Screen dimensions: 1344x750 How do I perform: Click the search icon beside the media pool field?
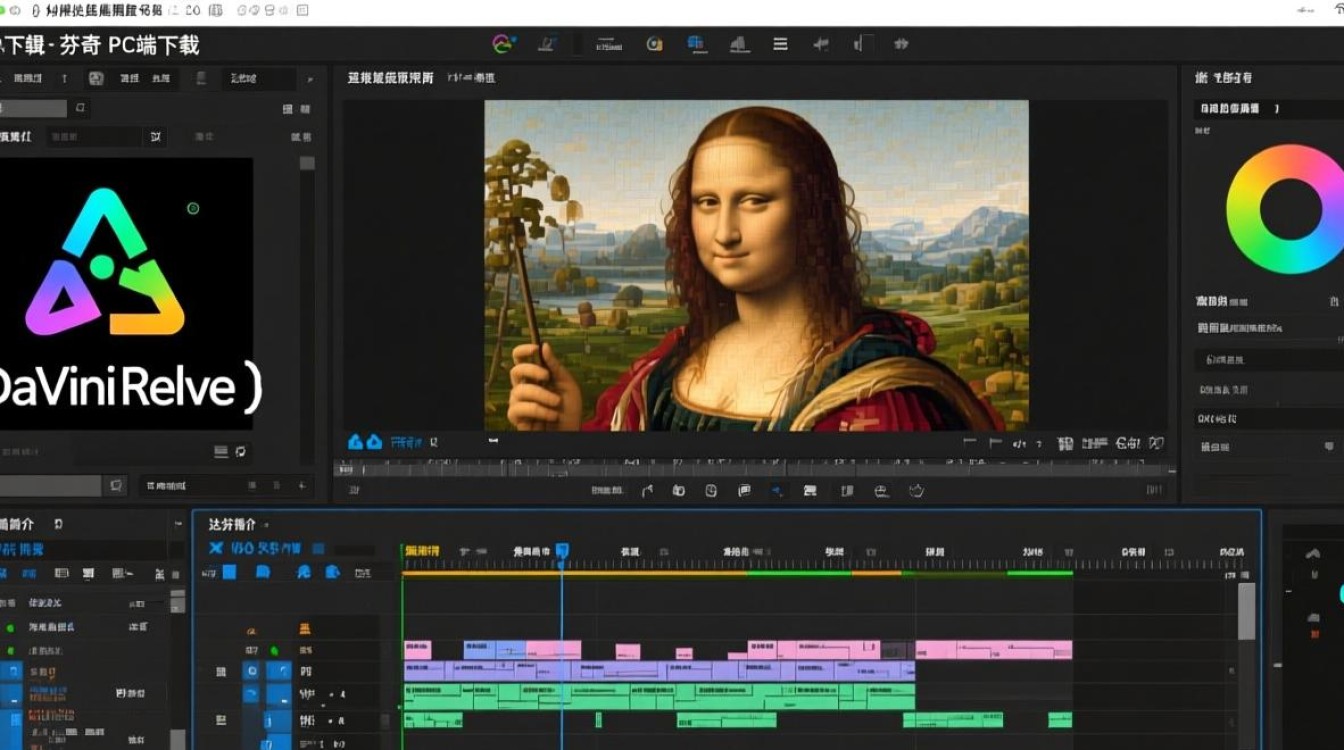coord(81,108)
